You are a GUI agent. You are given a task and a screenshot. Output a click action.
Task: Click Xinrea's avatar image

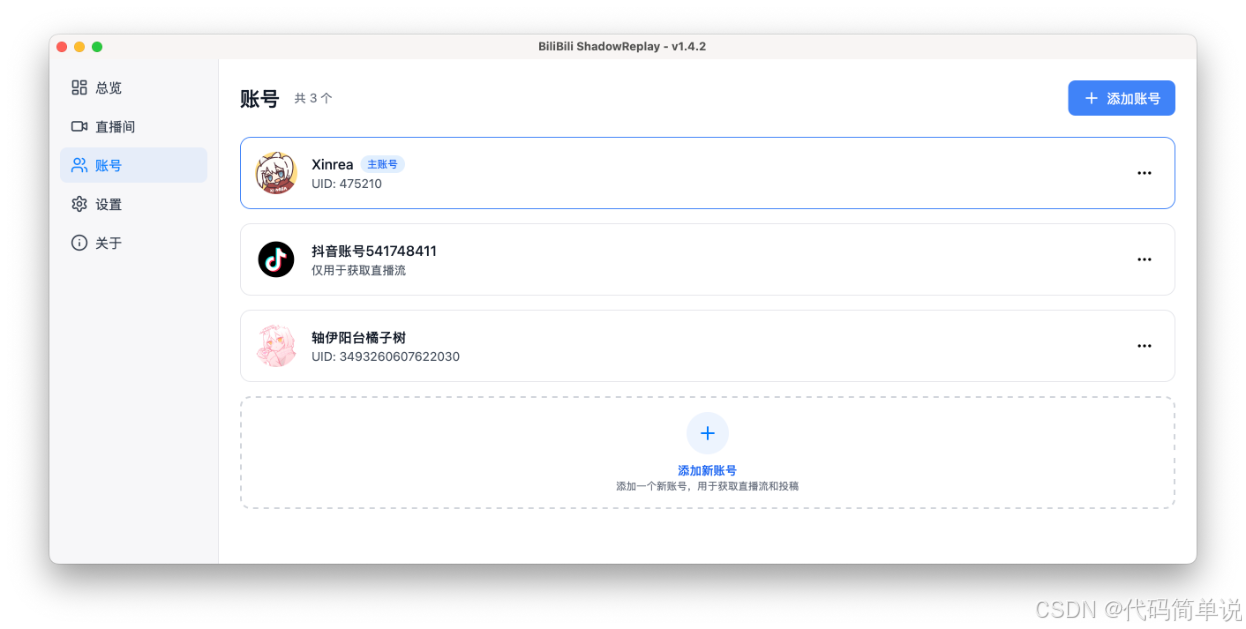[276, 173]
